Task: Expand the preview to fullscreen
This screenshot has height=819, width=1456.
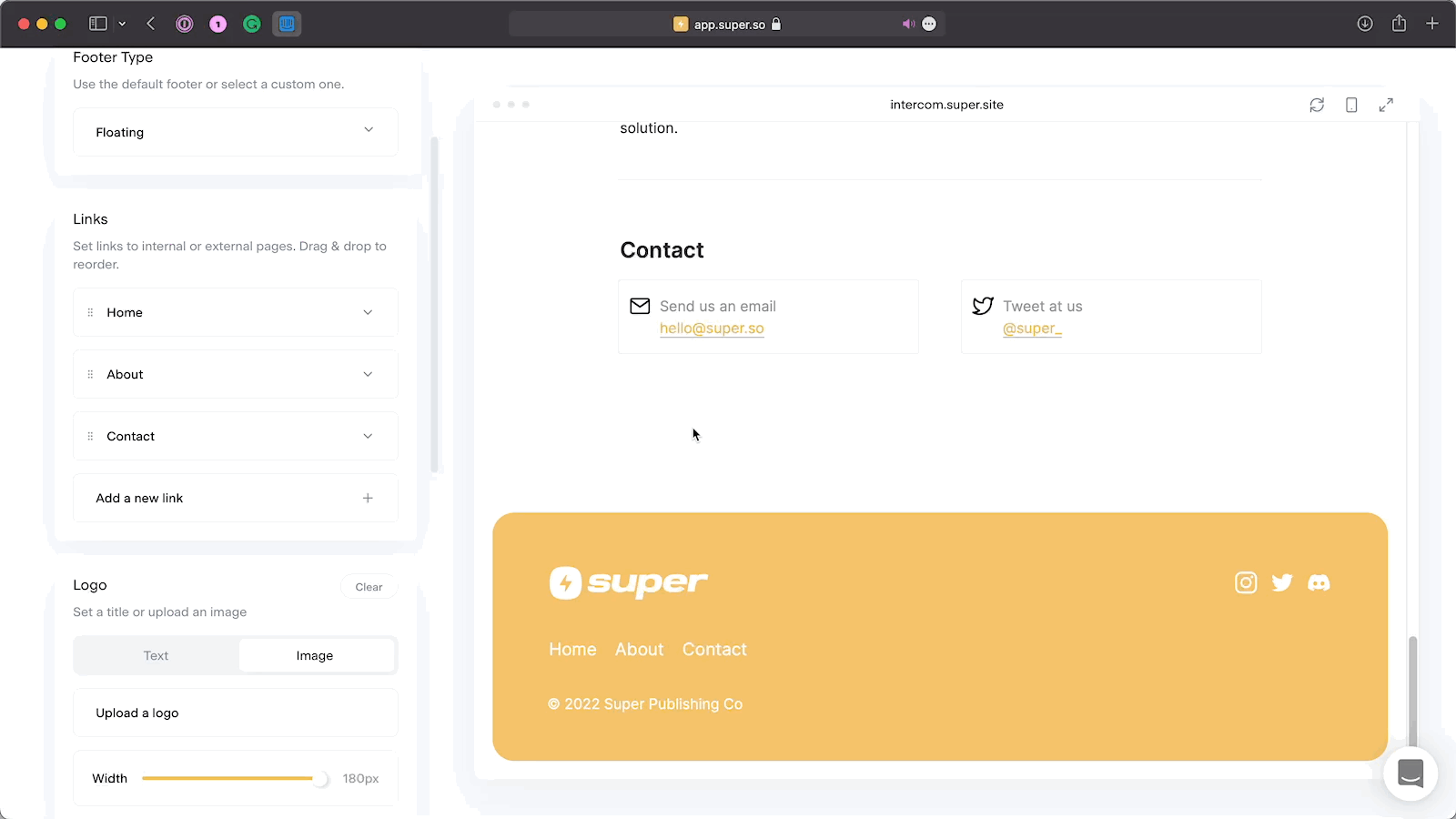Action: [x=1386, y=105]
